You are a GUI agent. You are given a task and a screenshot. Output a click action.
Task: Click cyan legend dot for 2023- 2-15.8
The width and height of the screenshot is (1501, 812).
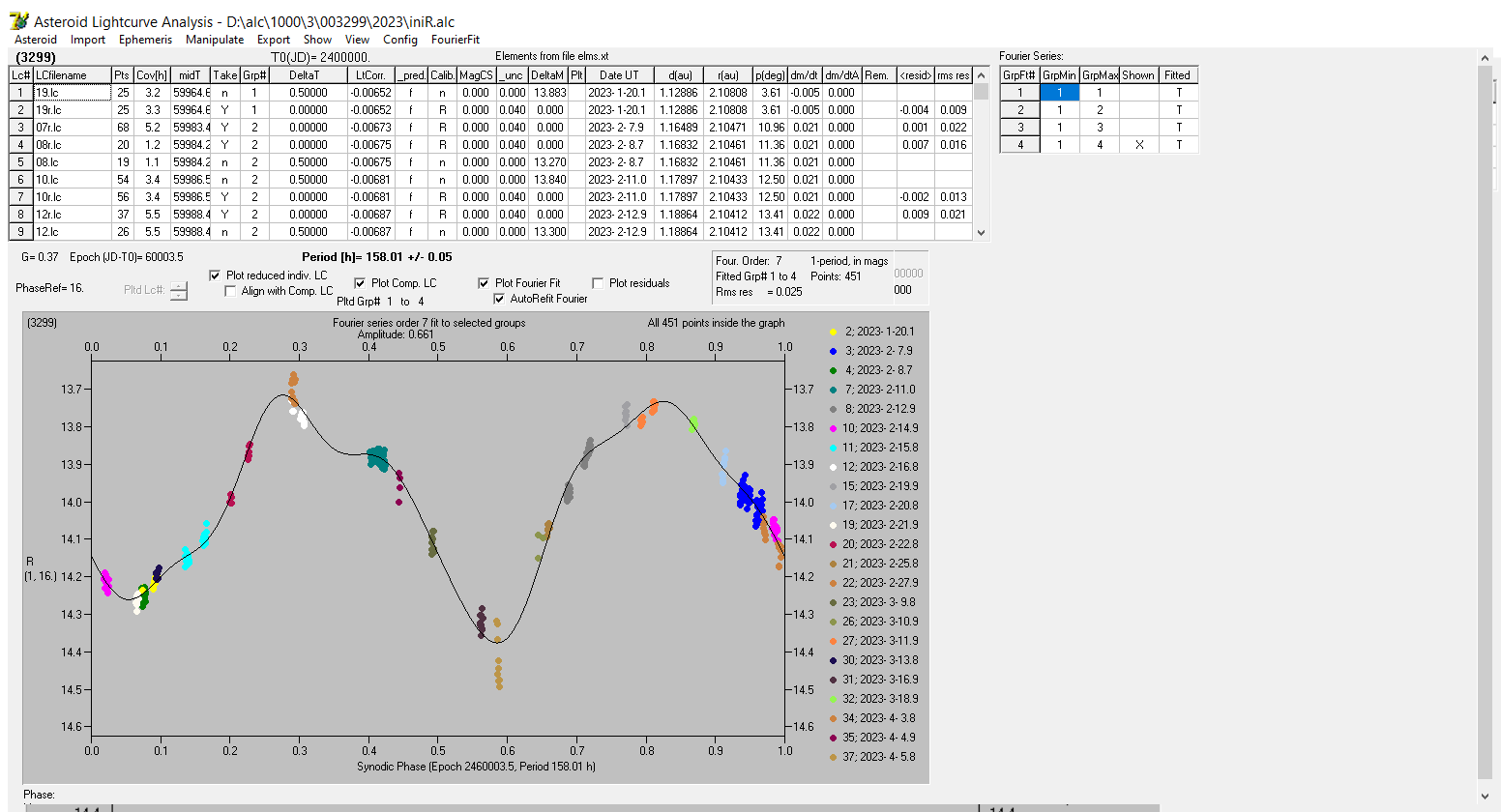click(x=833, y=448)
